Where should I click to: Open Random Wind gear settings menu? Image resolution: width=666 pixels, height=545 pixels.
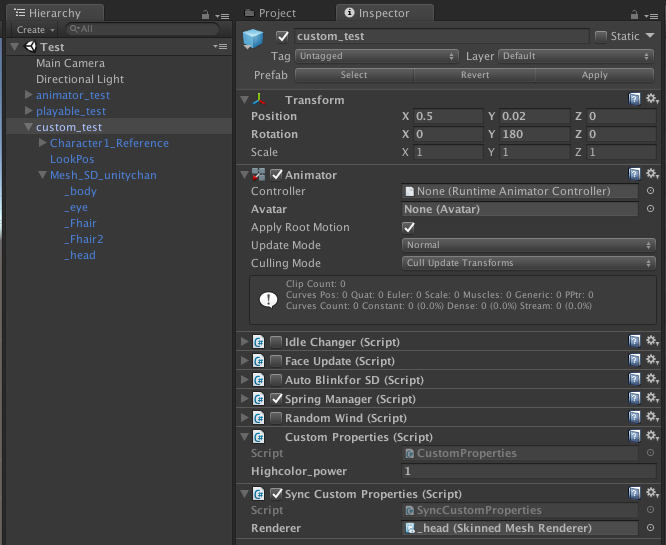coord(652,417)
